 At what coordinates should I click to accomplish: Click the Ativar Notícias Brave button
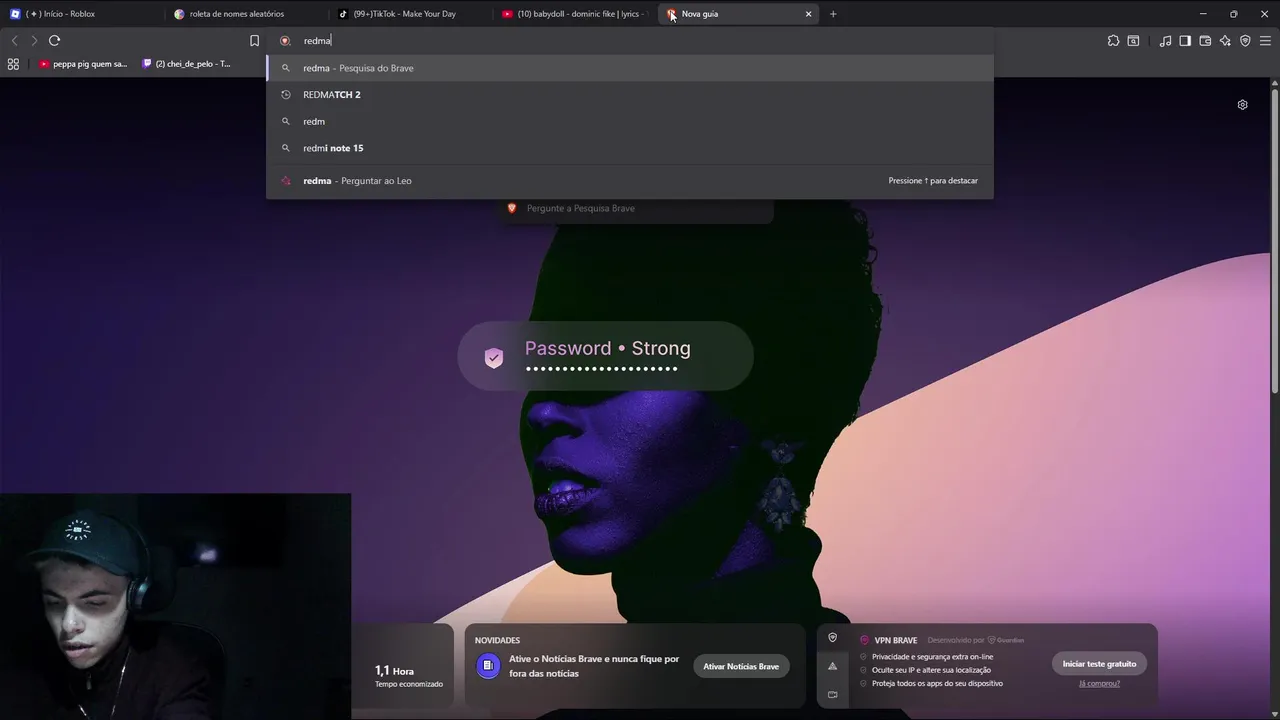coord(741,666)
